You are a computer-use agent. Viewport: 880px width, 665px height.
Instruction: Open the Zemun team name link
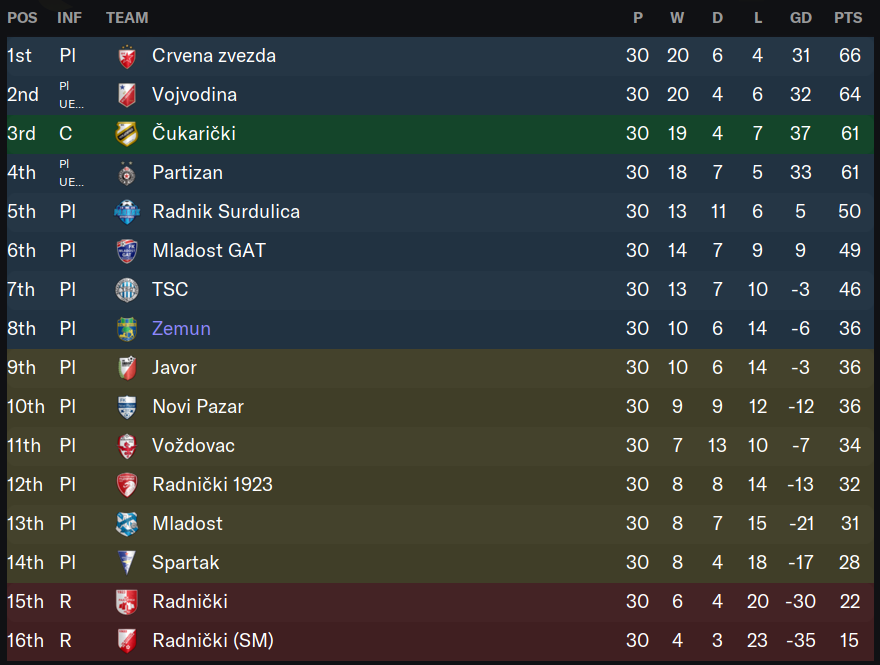[x=181, y=329]
